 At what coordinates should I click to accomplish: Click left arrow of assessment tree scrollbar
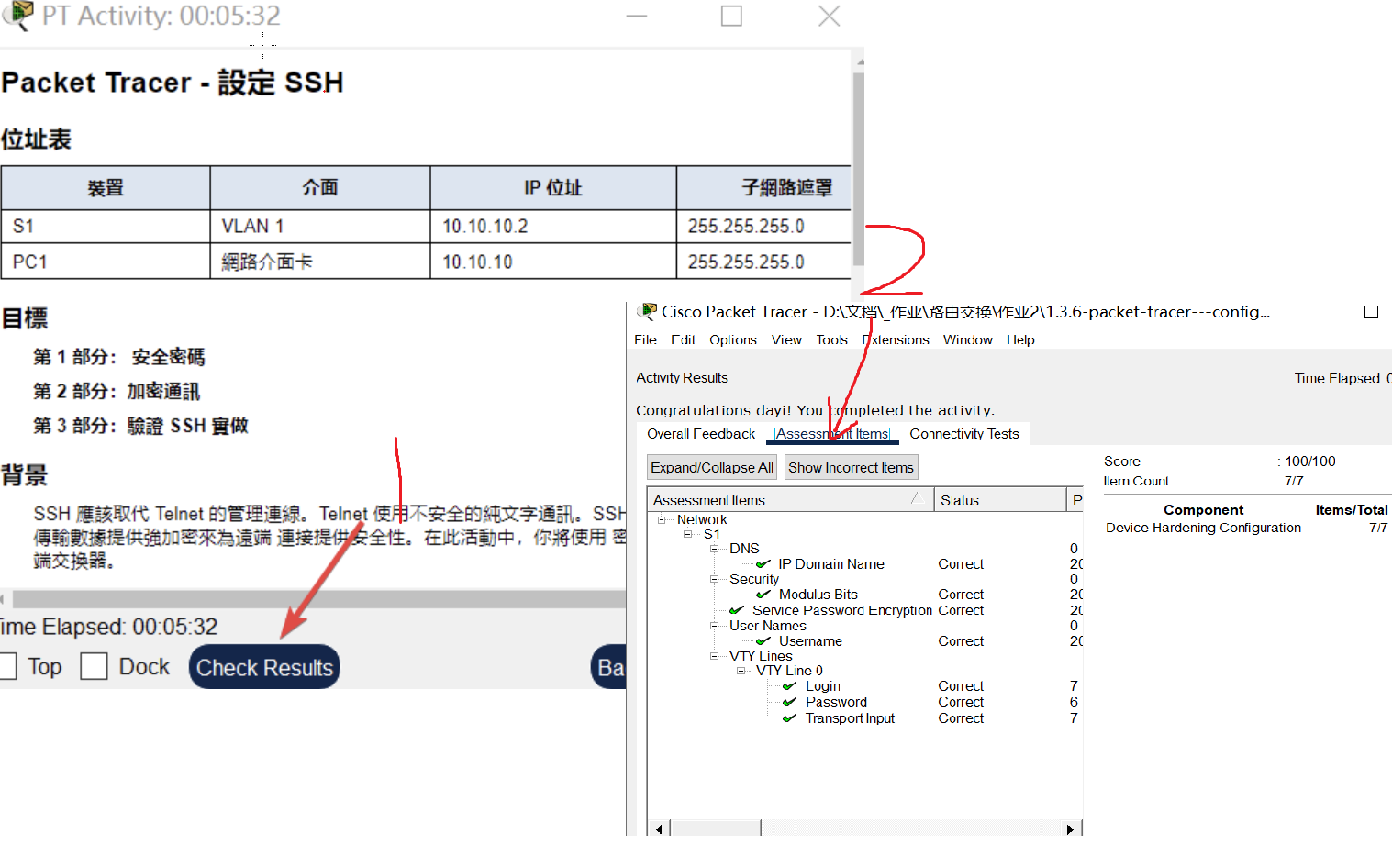pyautogui.click(x=660, y=829)
